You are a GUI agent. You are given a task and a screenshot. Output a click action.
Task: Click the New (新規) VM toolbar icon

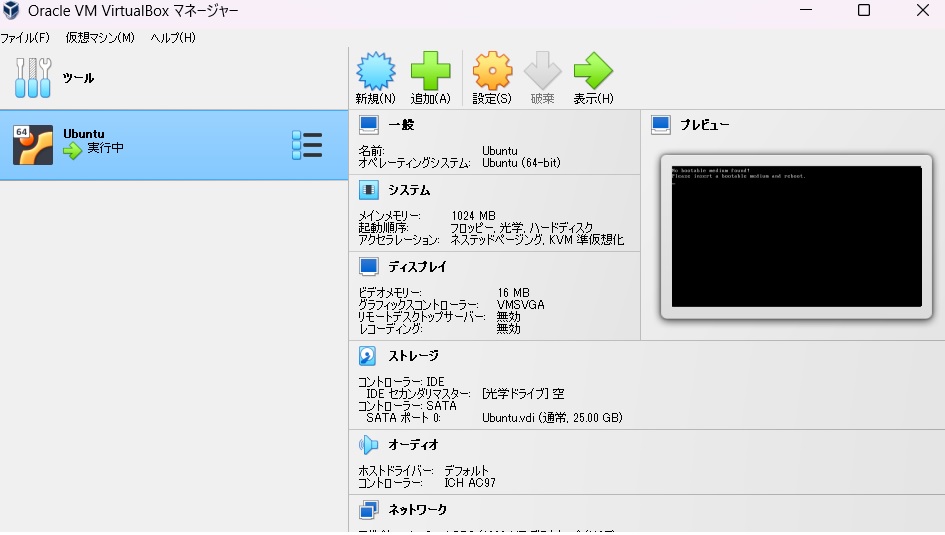(375, 70)
